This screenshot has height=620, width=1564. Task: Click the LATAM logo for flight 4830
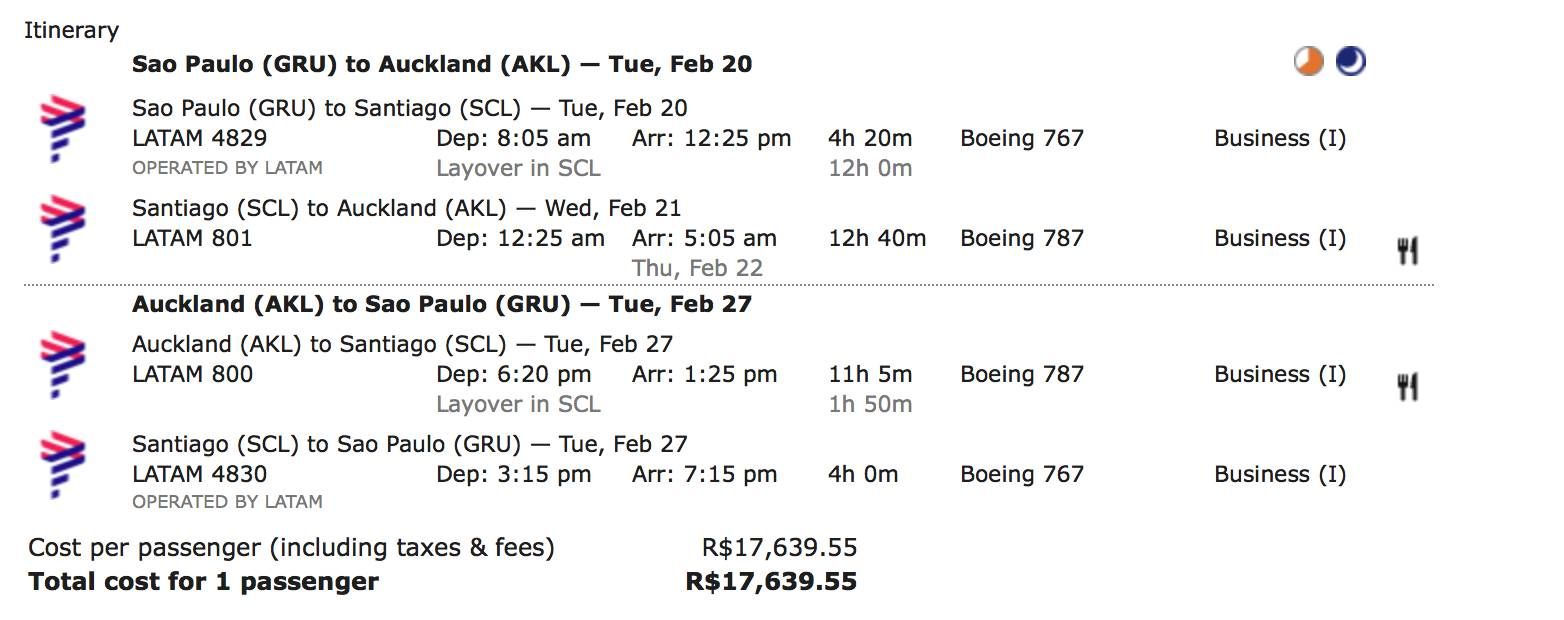coord(62,465)
